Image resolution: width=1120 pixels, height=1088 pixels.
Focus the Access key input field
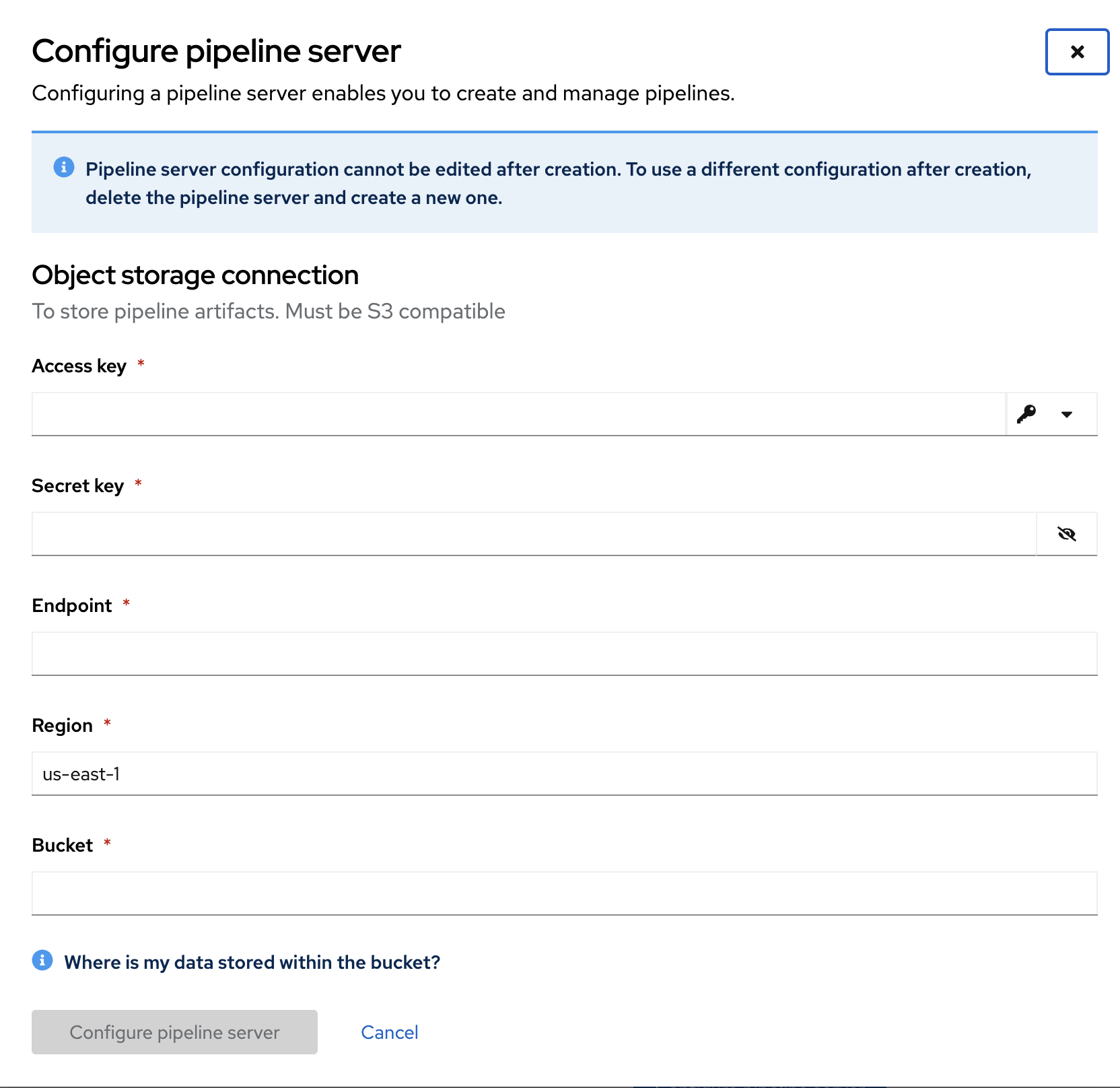[519, 414]
